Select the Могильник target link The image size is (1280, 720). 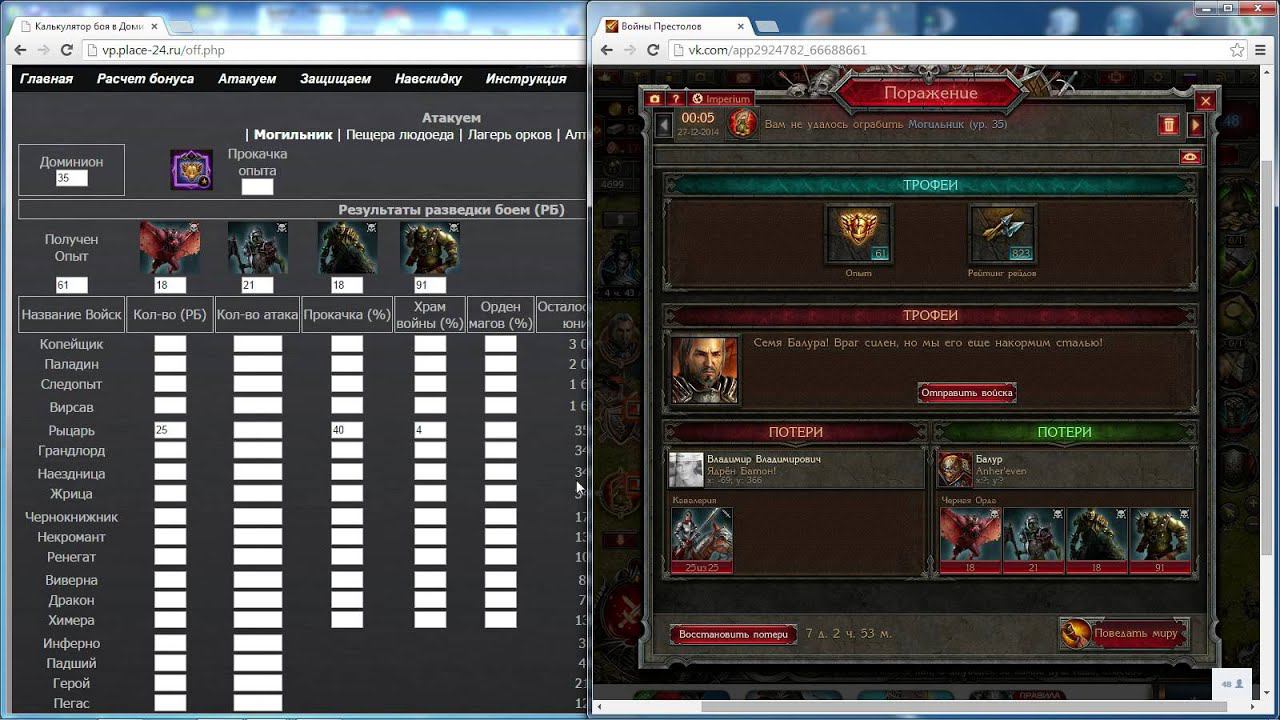[x=293, y=135]
